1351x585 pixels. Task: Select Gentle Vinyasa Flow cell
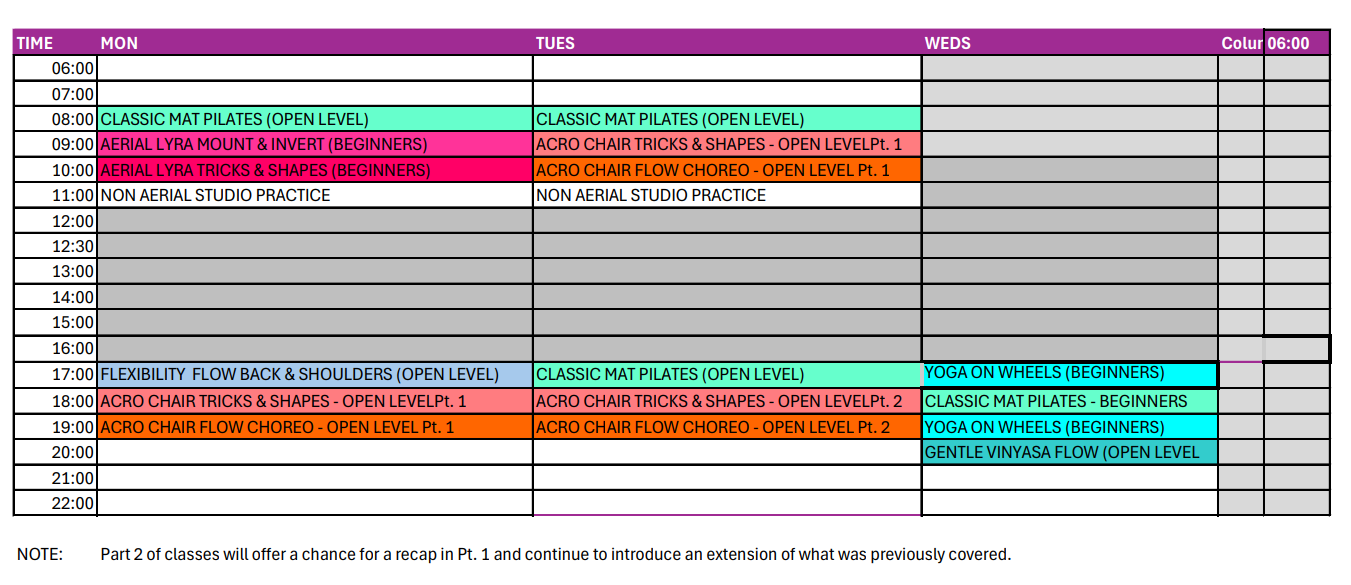(x=1070, y=452)
